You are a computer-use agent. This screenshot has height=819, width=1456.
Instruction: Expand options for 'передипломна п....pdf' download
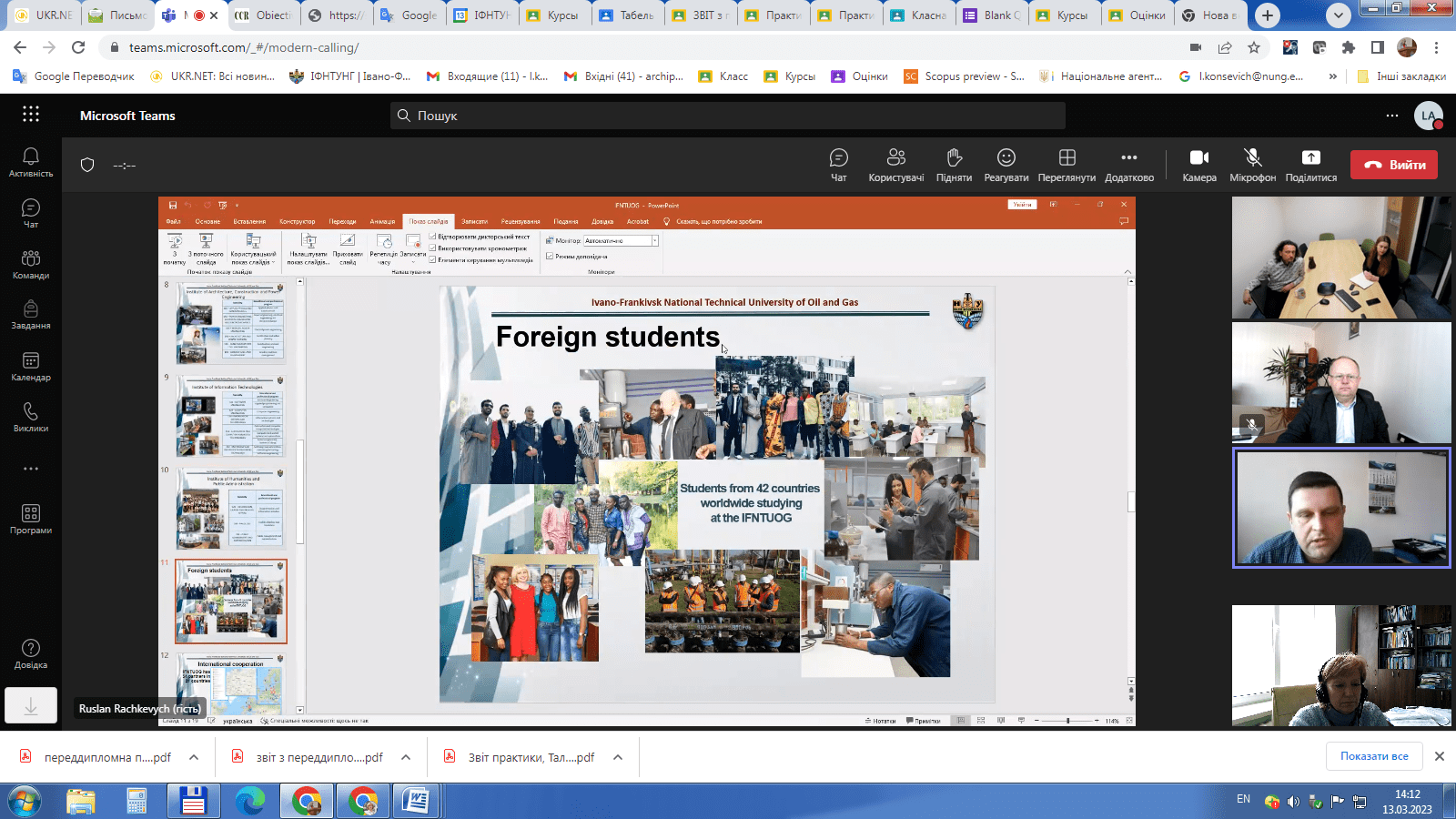click(x=194, y=757)
